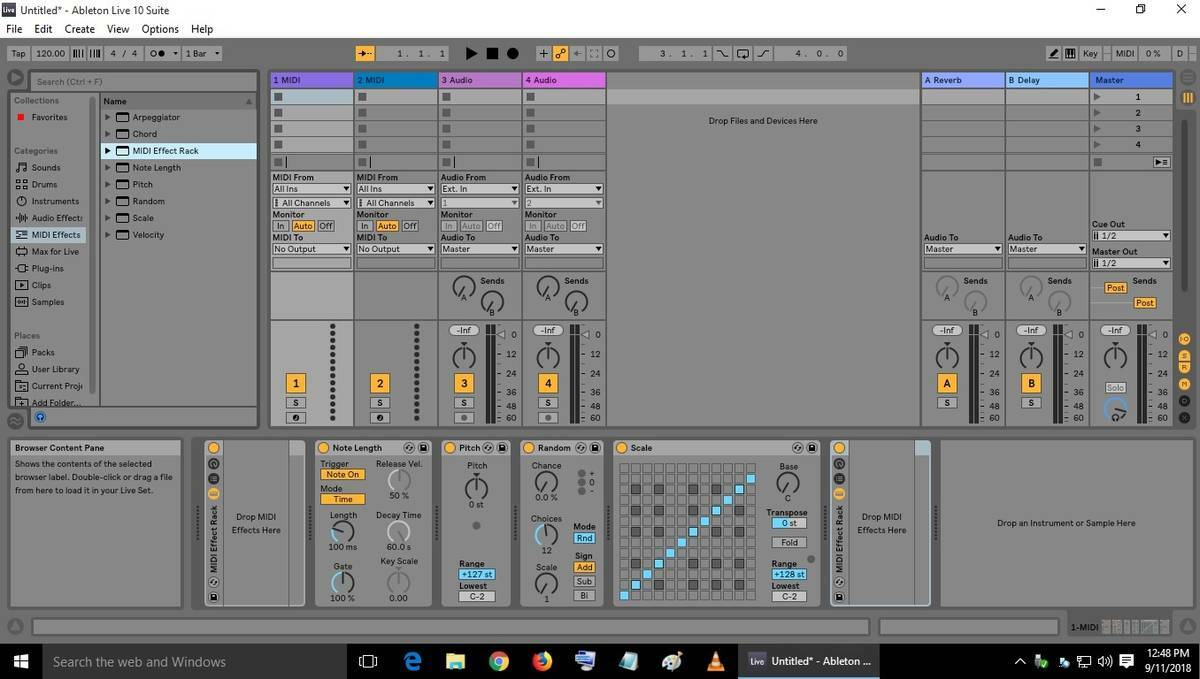Open the 1 Bar quantization dropdown

coord(203,53)
